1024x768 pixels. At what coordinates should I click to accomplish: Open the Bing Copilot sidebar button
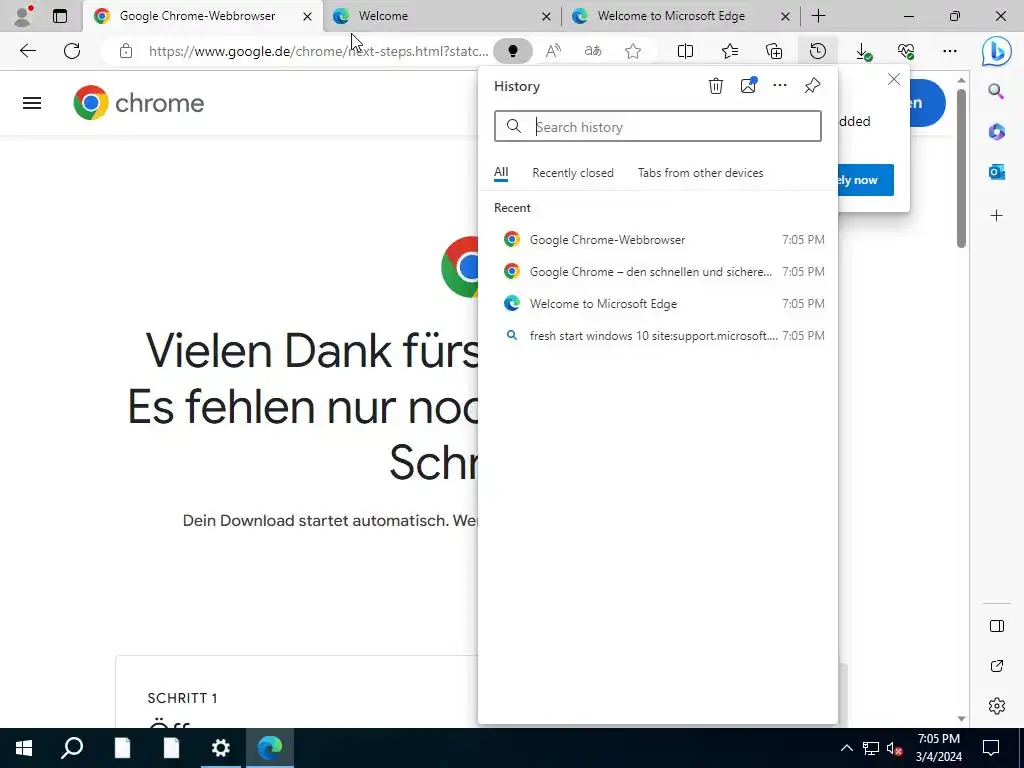pos(997,52)
